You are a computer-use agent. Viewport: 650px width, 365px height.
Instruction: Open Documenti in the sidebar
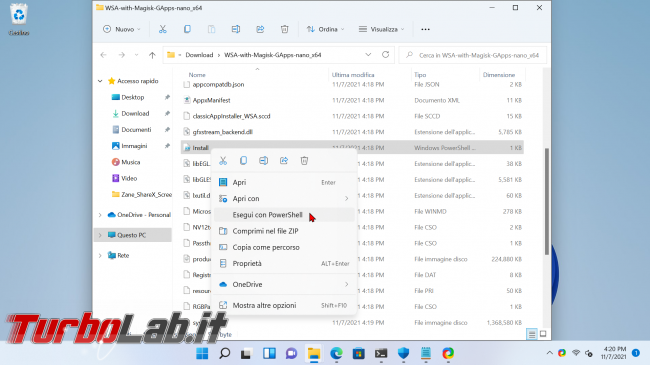pyautogui.click(x=136, y=130)
